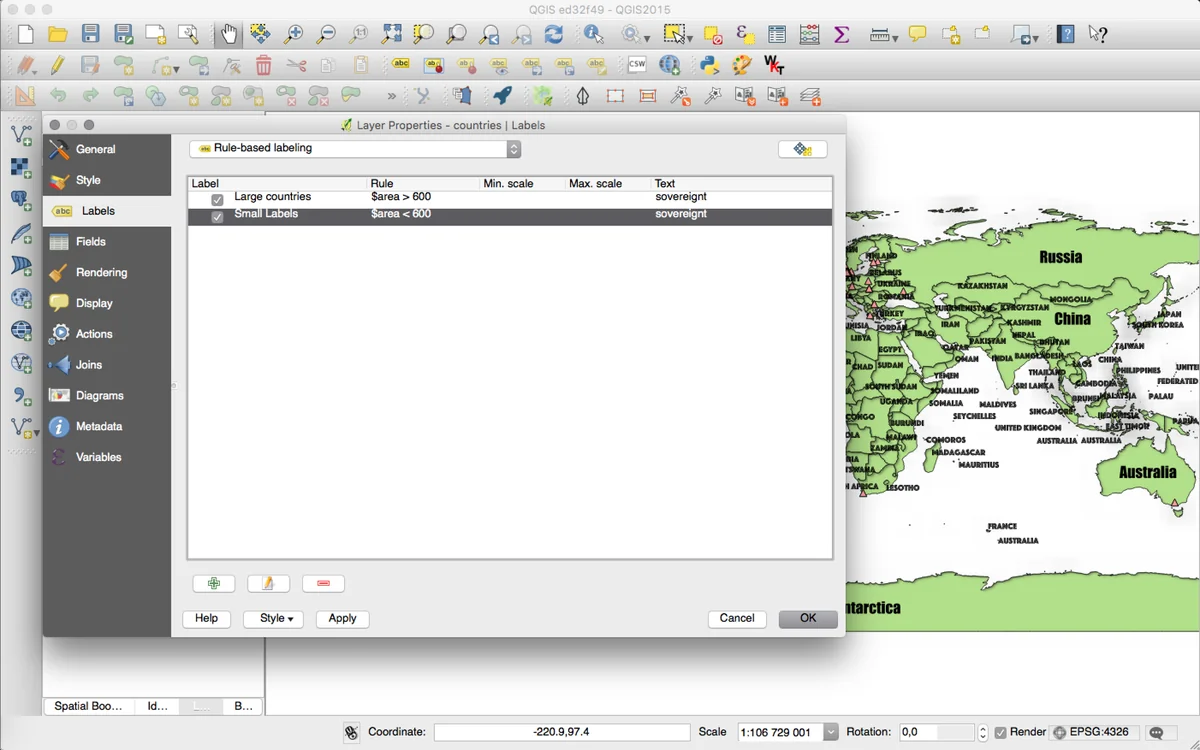Select the Pan Map hand tool
1200x750 pixels.
pos(229,34)
